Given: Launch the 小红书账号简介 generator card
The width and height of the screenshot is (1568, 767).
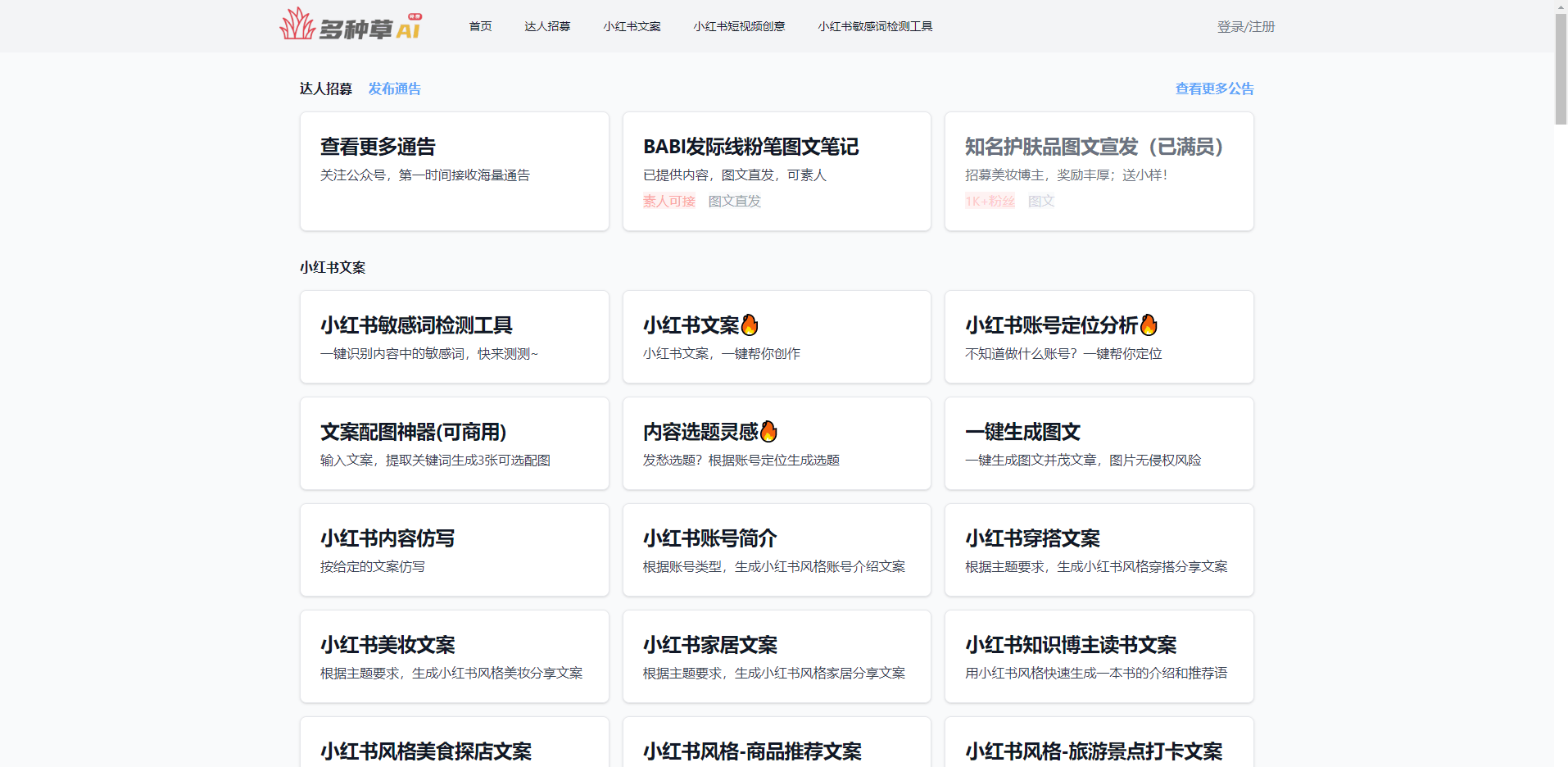Looking at the screenshot, I should tap(776, 550).
